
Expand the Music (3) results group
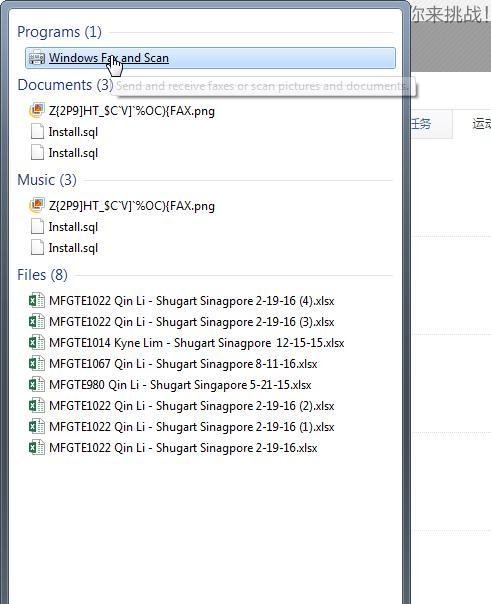point(47,180)
